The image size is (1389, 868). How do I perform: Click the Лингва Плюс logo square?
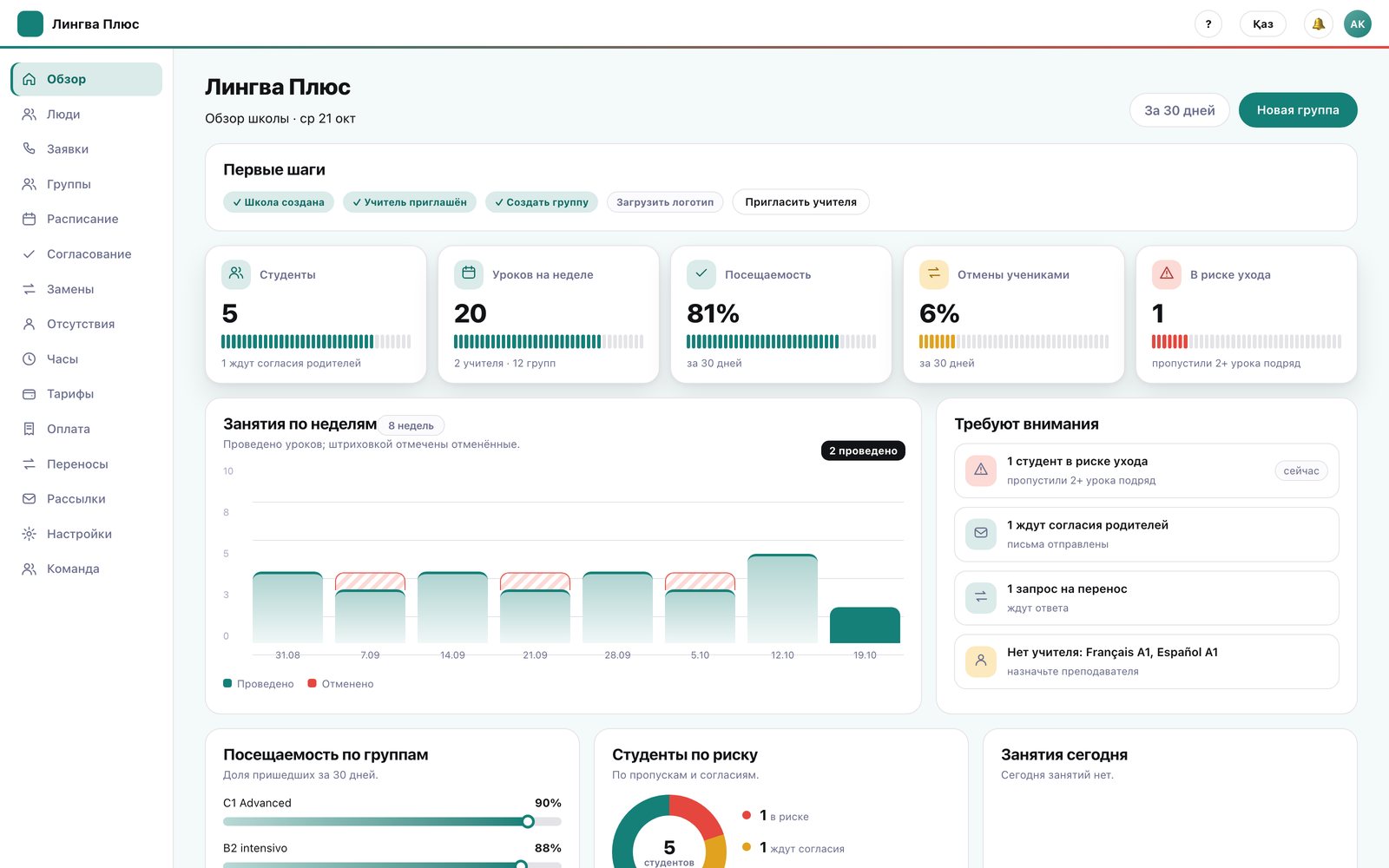(x=30, y=24)
